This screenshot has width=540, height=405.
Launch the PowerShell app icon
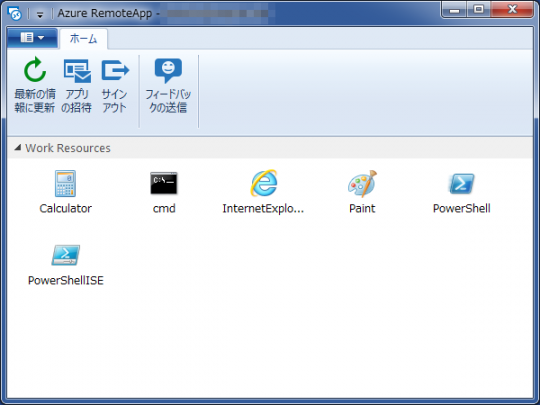(x=461, y=184)
